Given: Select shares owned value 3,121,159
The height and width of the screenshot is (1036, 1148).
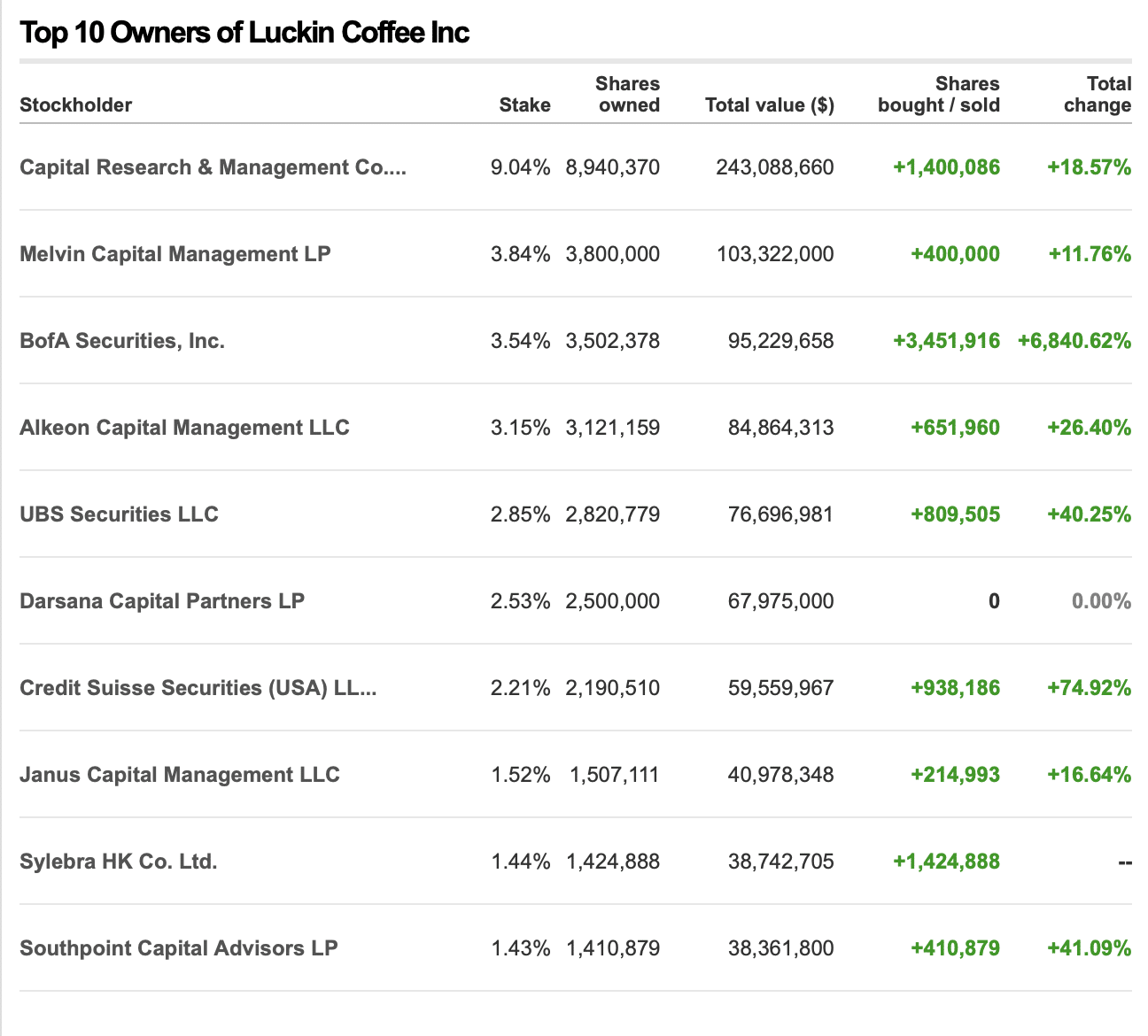Looking at the screenshot, I should (x=613, y=428).
